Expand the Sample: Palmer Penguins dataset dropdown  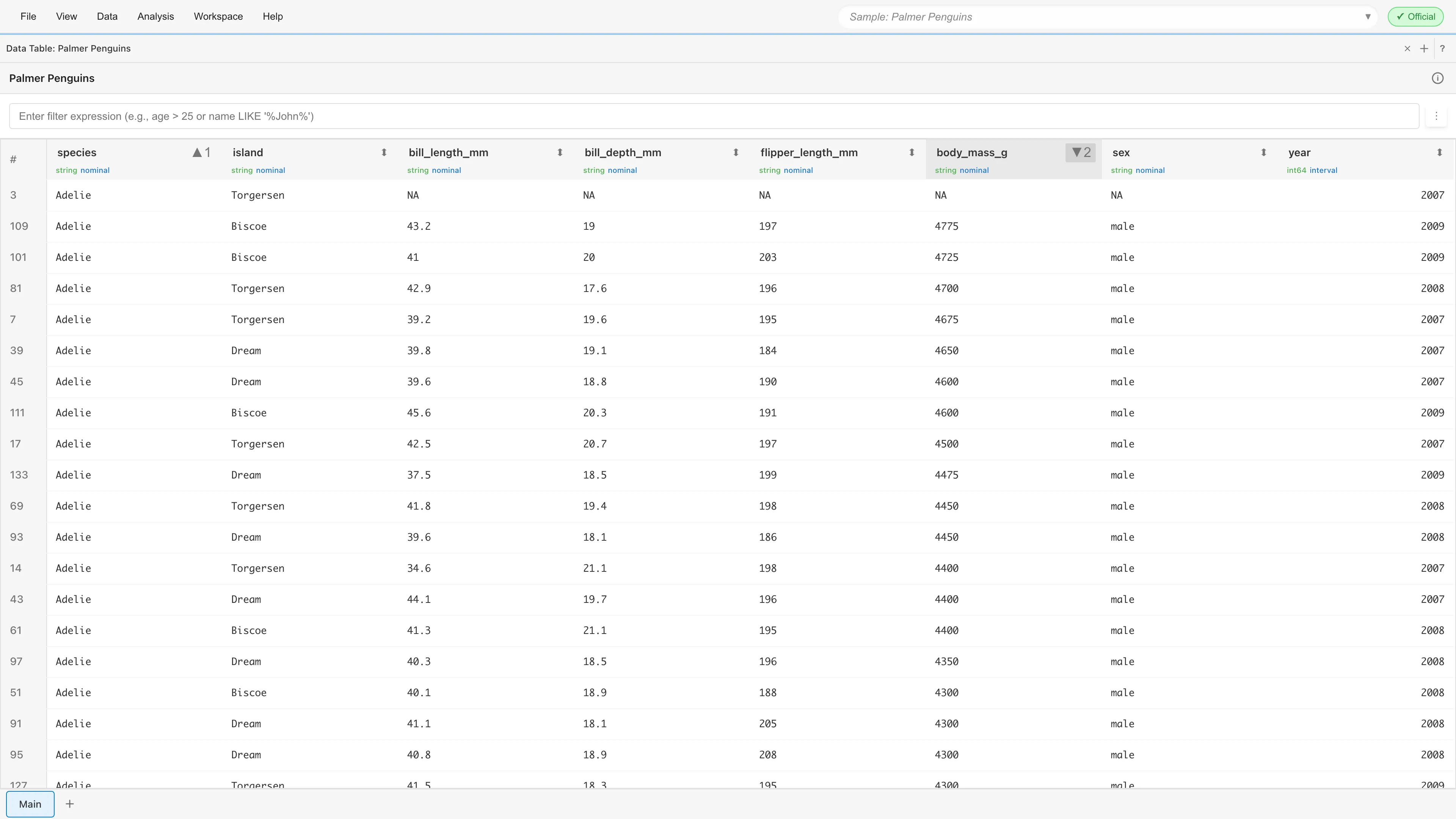click(1367, 17)
